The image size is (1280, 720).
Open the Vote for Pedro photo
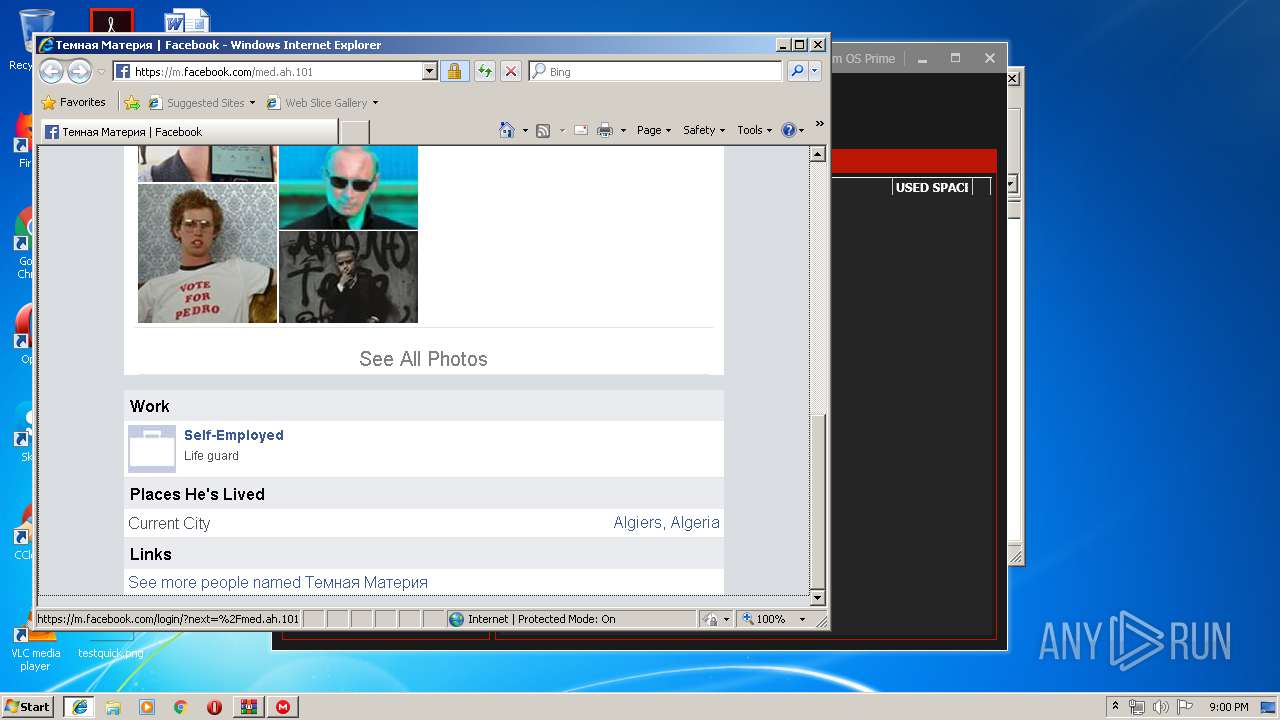click(207, 253)
